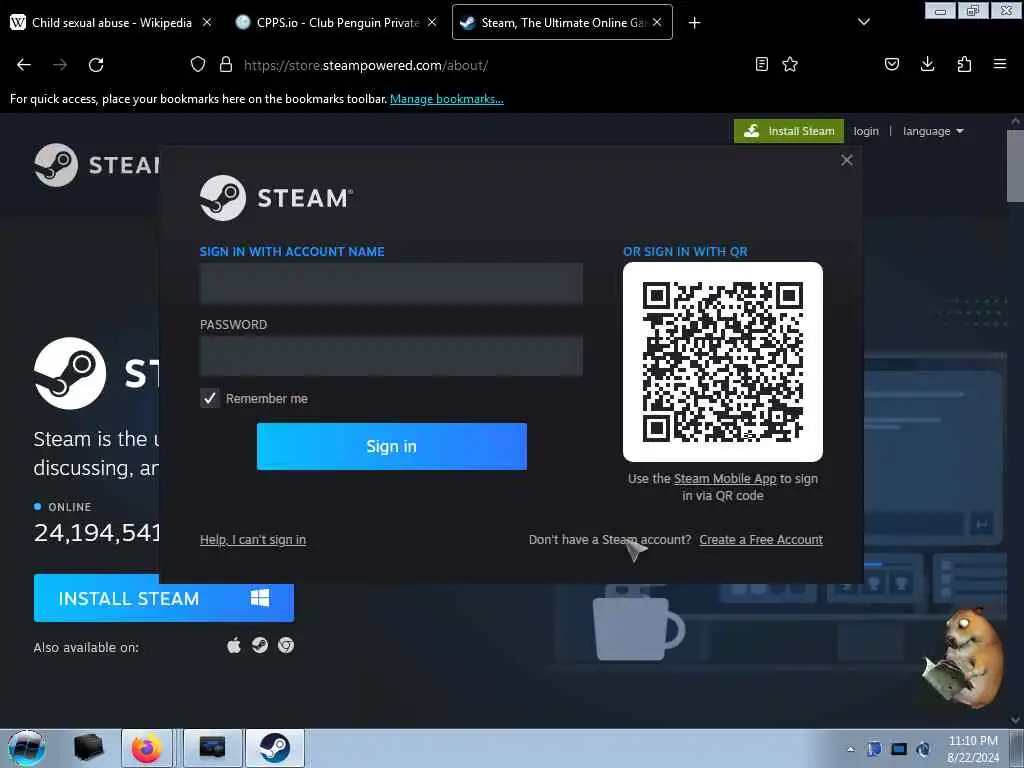Open the Firefox hamburger menu

[1000, 64]
